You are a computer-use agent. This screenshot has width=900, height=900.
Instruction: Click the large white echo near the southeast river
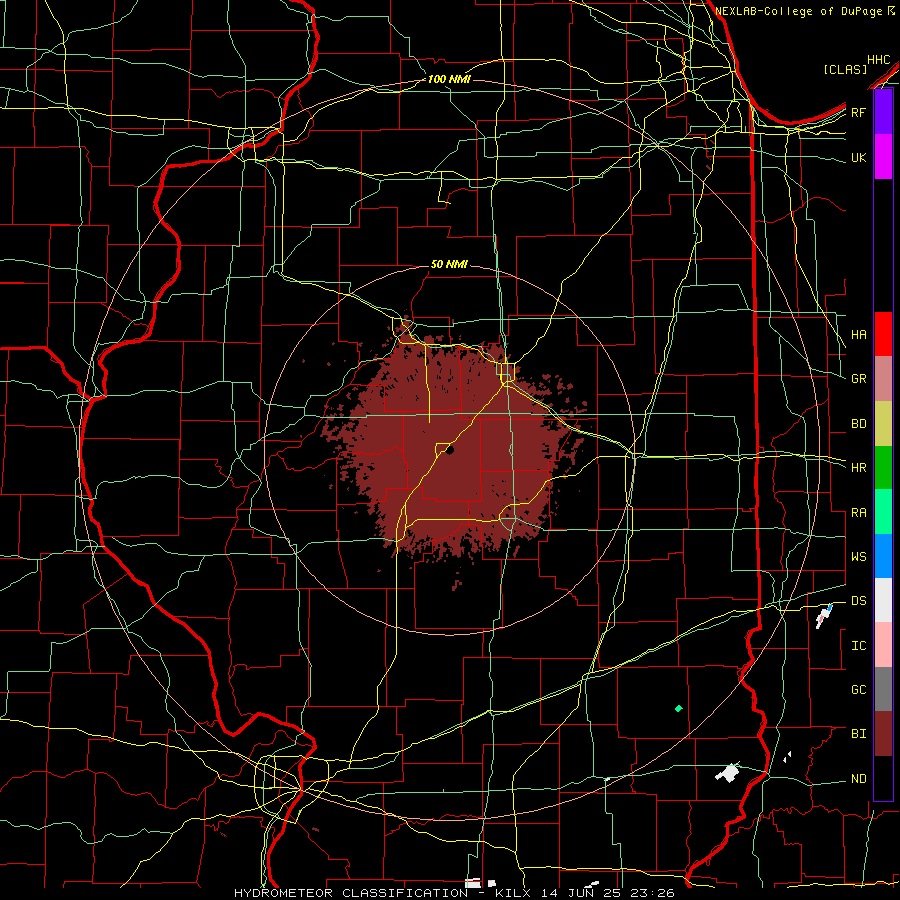(x=728, y=773)
